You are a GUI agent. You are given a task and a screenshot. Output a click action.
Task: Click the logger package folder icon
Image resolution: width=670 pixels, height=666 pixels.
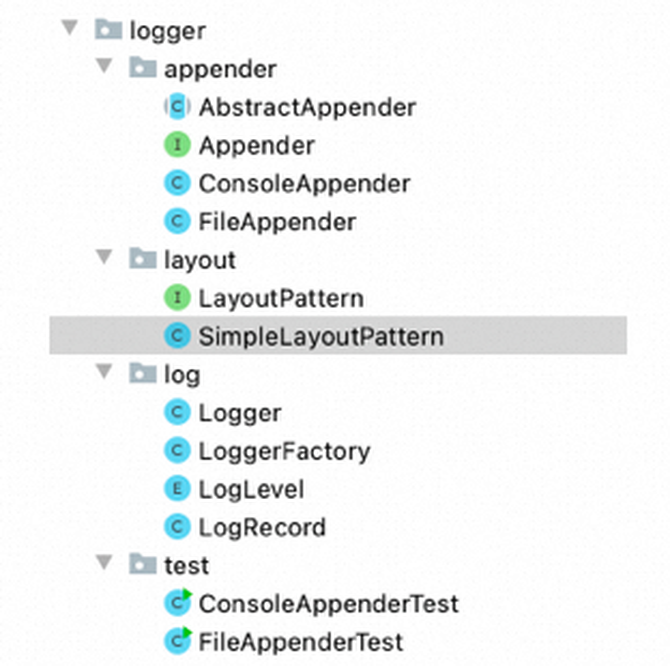pos(108,30)
